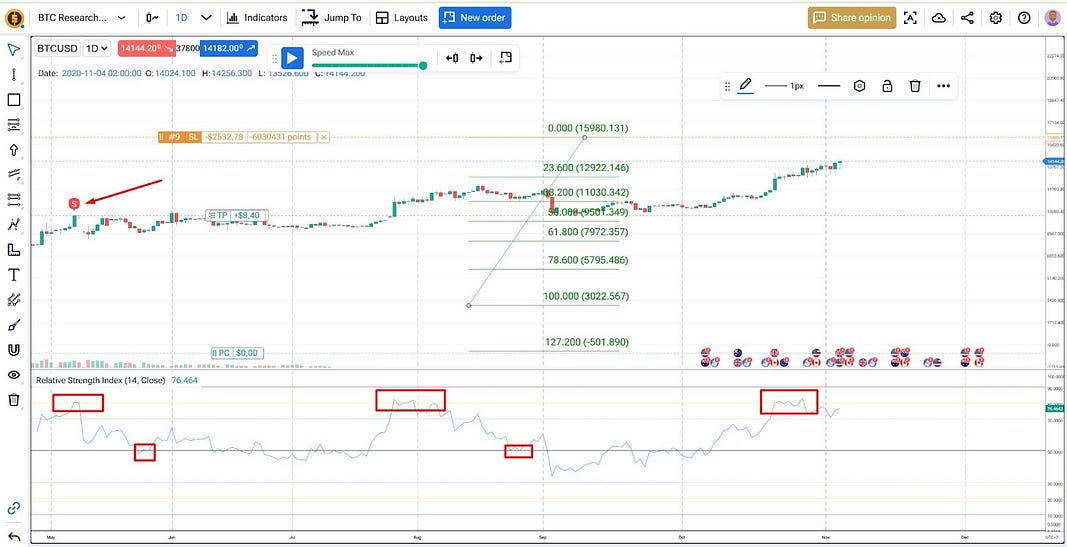1067x547 pixels.
Task: Select the ruler measure tool
Action: 14,250
